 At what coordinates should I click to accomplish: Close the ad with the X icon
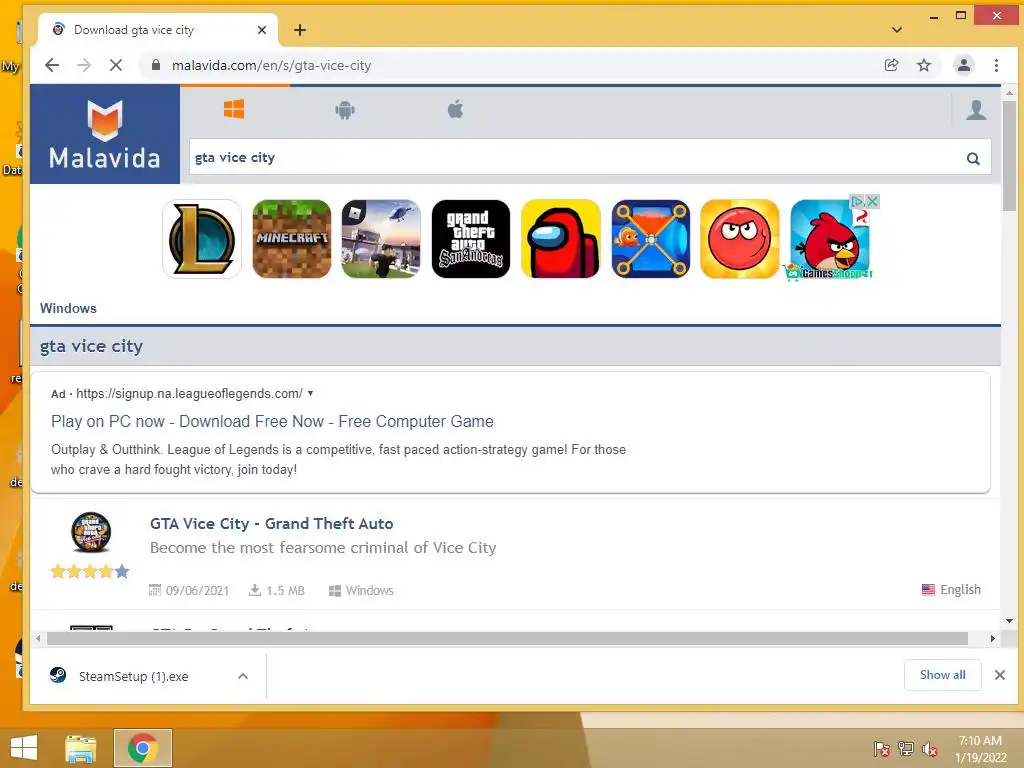pyautogui.click(x=872, y=201)
